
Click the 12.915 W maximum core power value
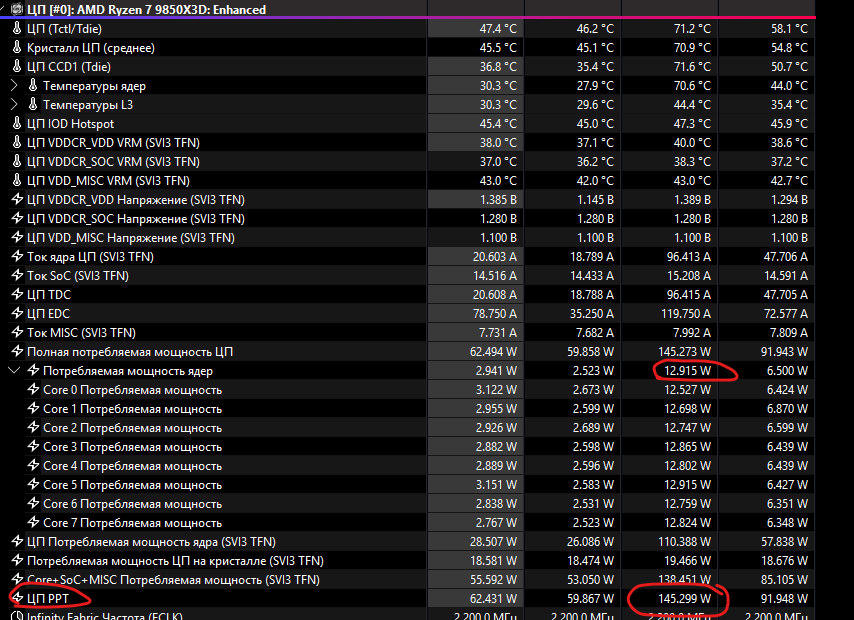pyautogui.click(x=687, y=371)
